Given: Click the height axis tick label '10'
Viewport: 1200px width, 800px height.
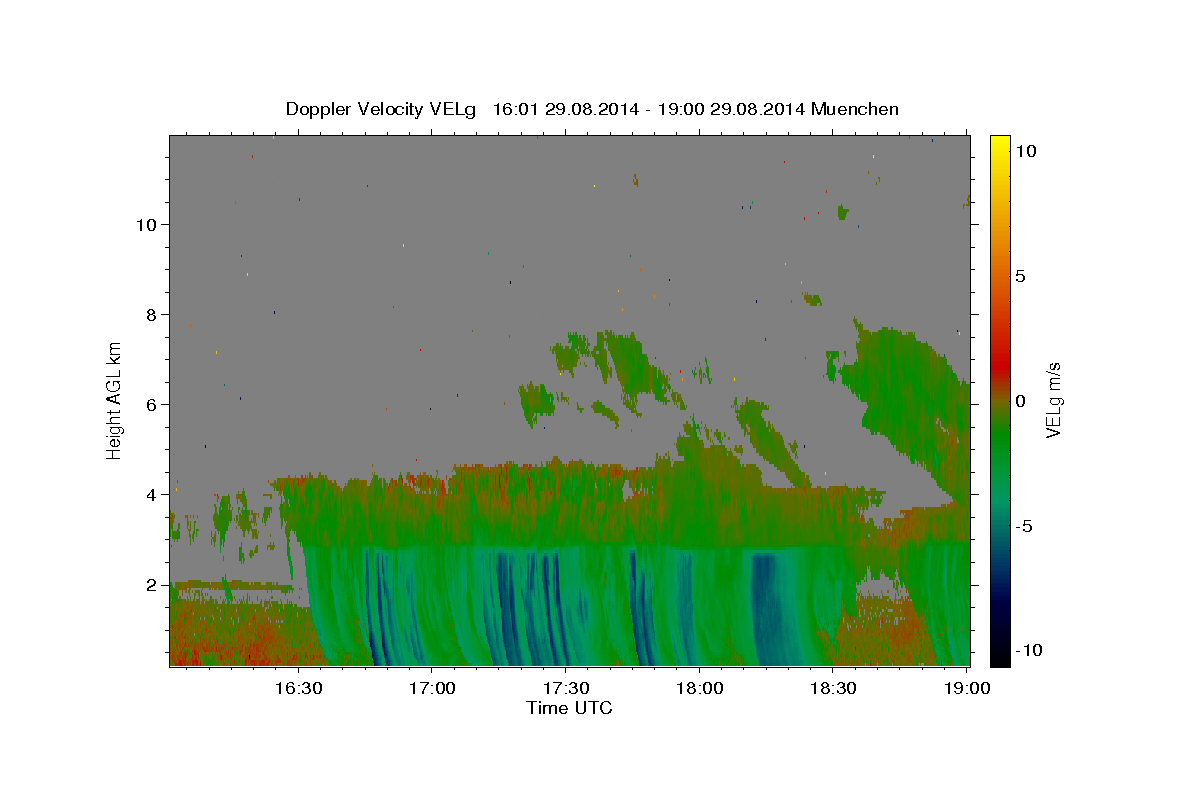Looking at the screenshot, I should 147,224.
